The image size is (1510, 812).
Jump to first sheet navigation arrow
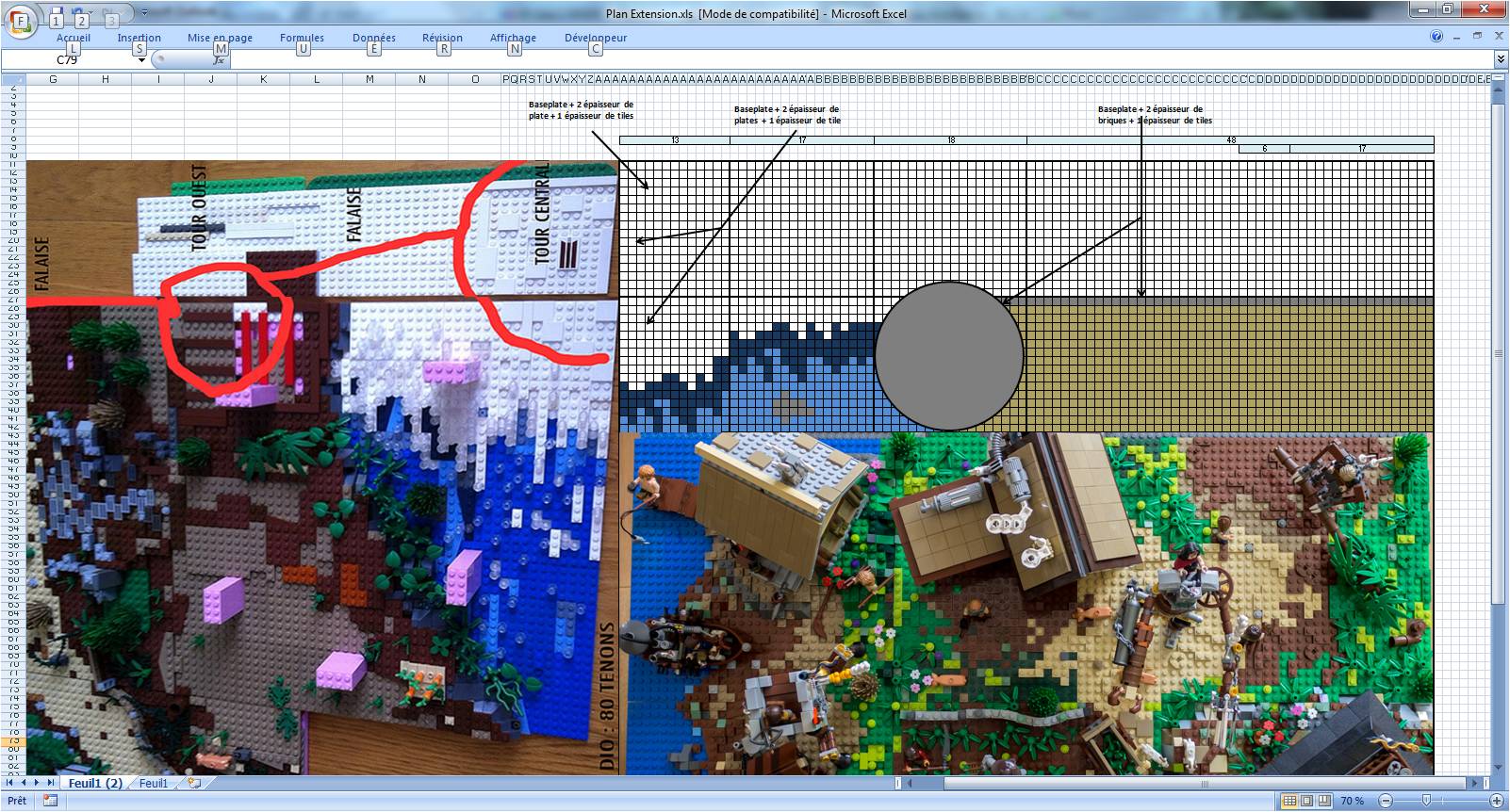pyautogui.click(x=10, y=783)
